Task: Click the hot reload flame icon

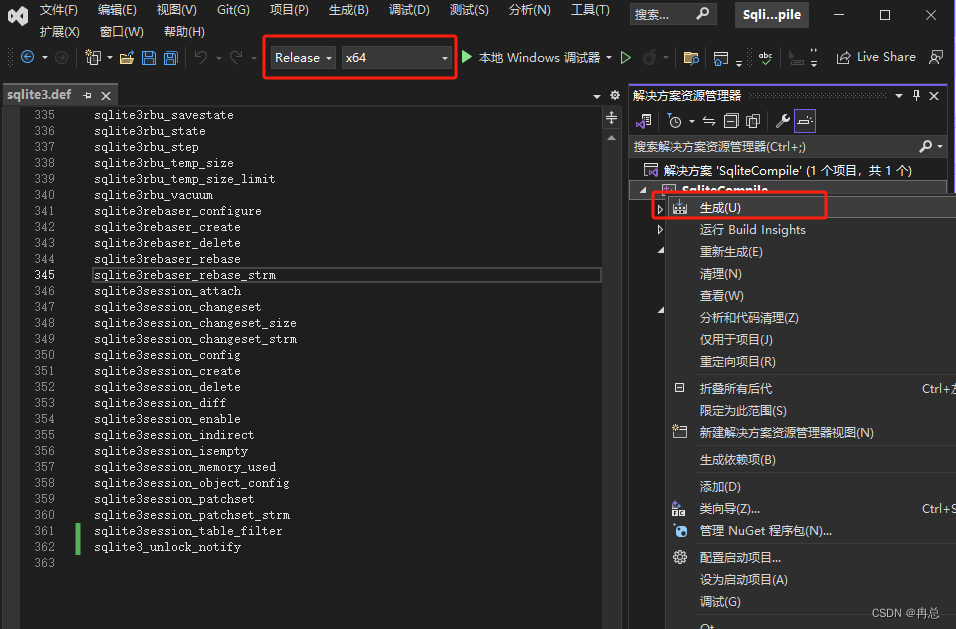Action: (650, 58)
